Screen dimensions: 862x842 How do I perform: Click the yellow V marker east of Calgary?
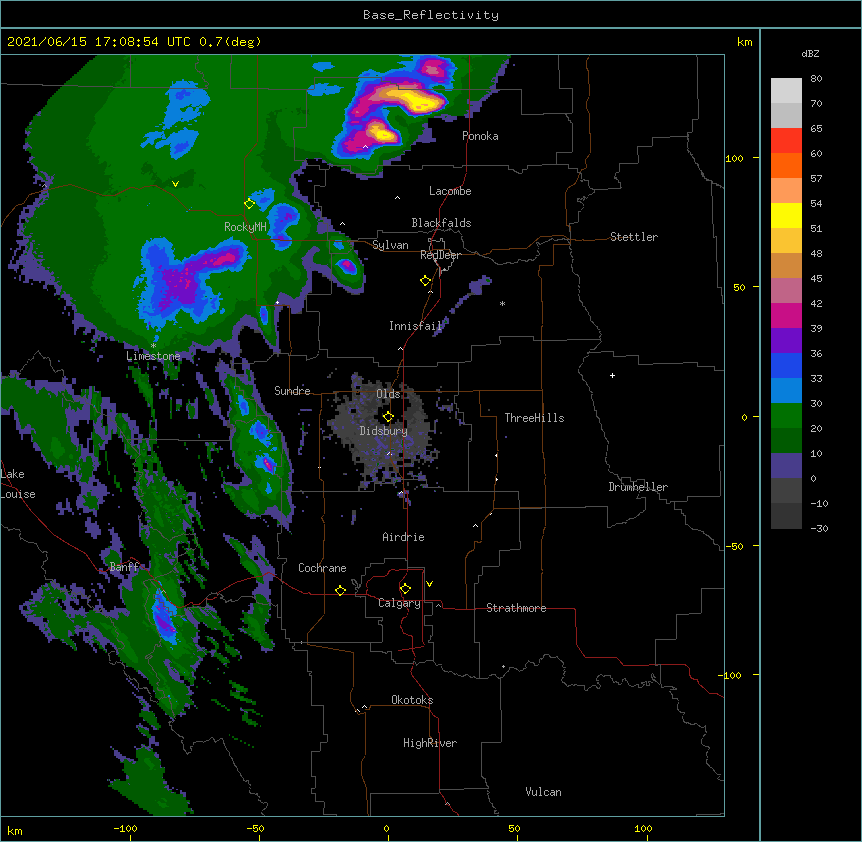(429, 584)
